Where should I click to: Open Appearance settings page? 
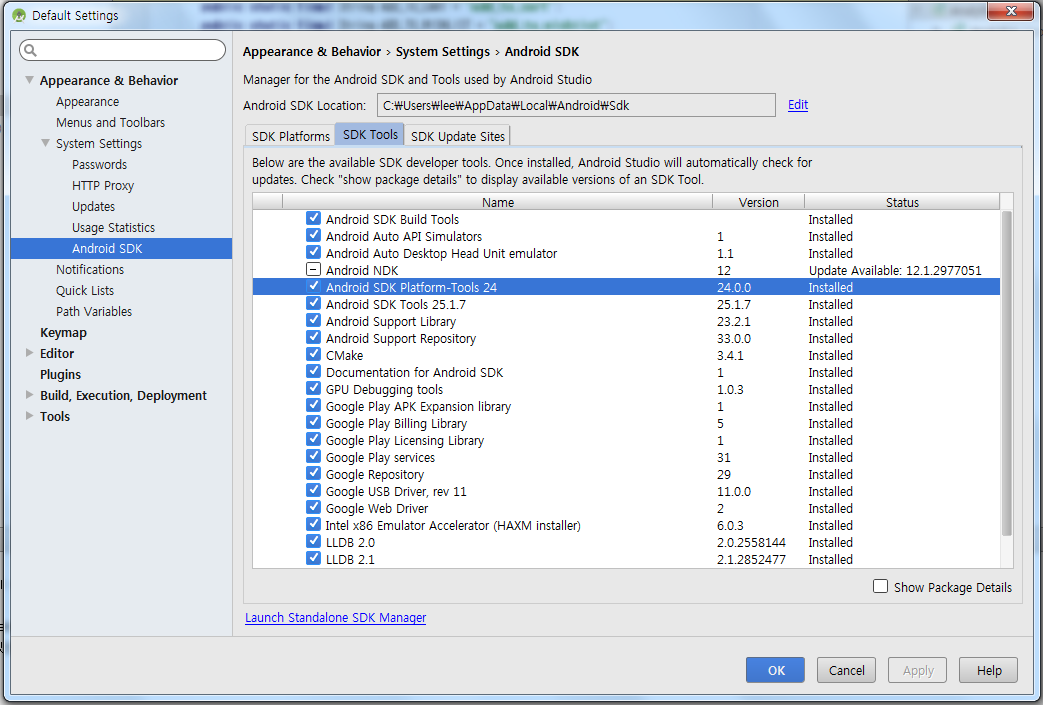coord(87,101)
